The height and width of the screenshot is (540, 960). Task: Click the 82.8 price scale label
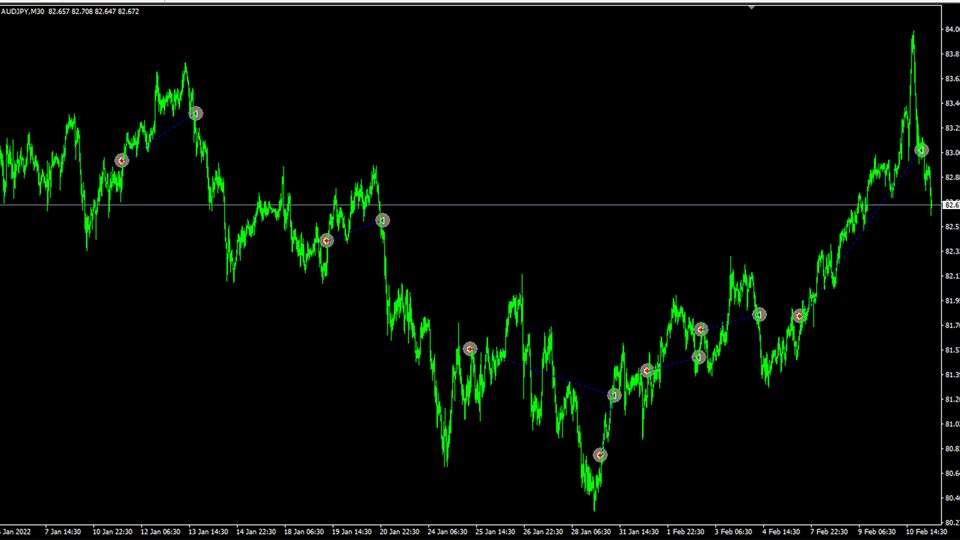[952, 178]
